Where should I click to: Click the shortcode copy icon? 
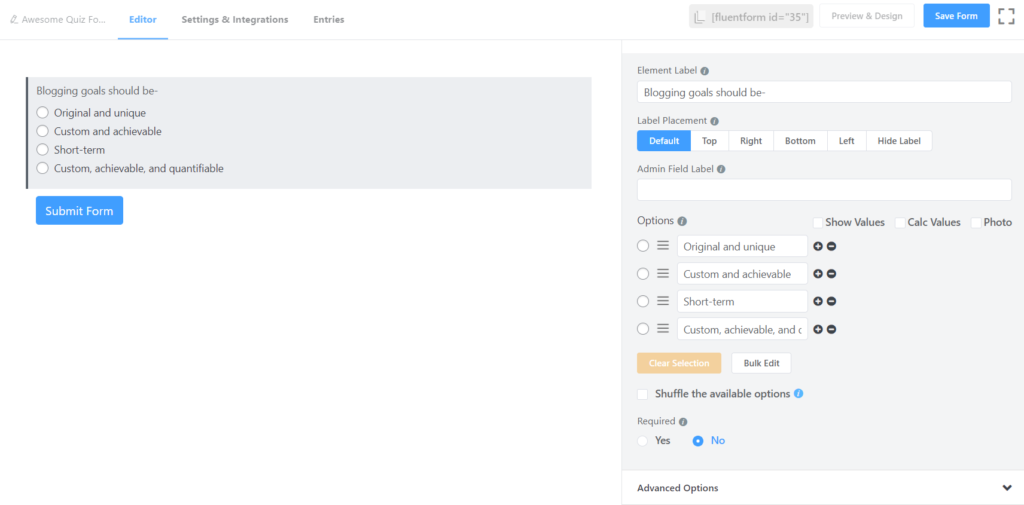click(x=699, y=17)
